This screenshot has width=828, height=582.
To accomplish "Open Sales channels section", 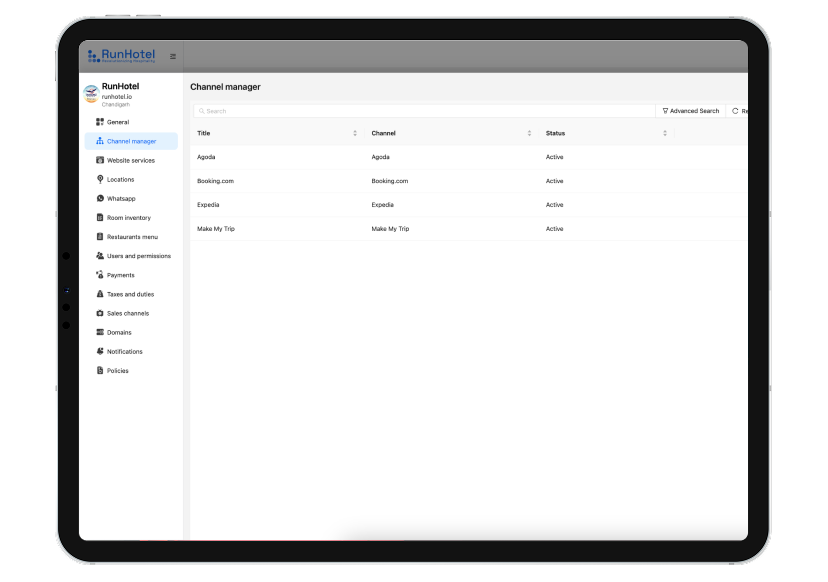I will [x=131, y=313].
